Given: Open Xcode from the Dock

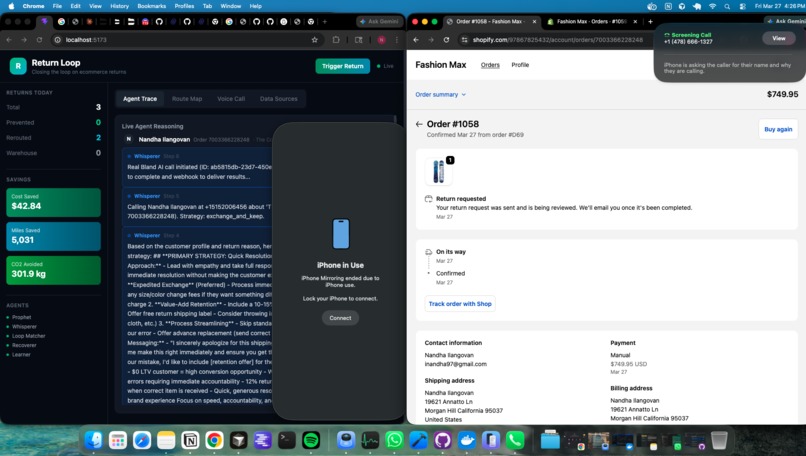Looking at the screenshot, I should [418, 440].
